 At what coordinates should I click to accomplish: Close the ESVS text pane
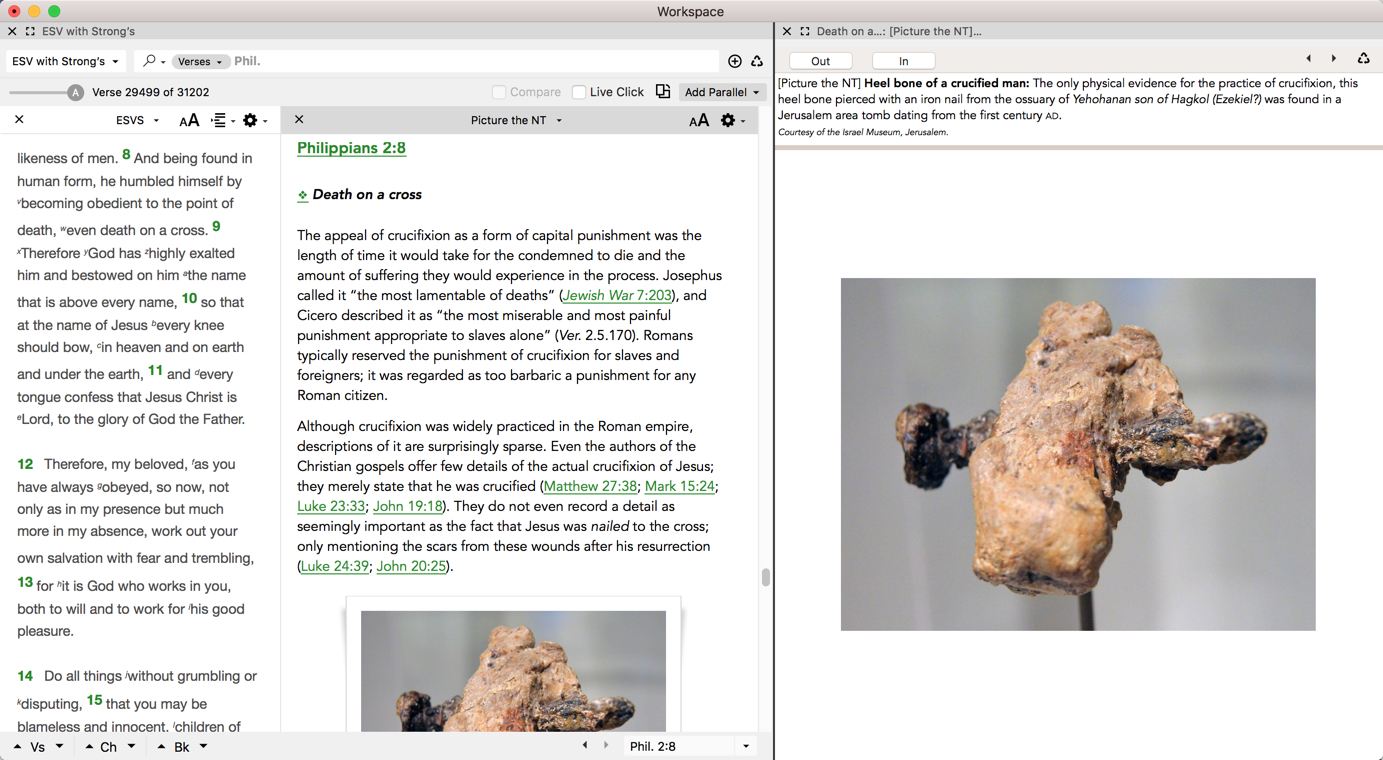point(19,120)
